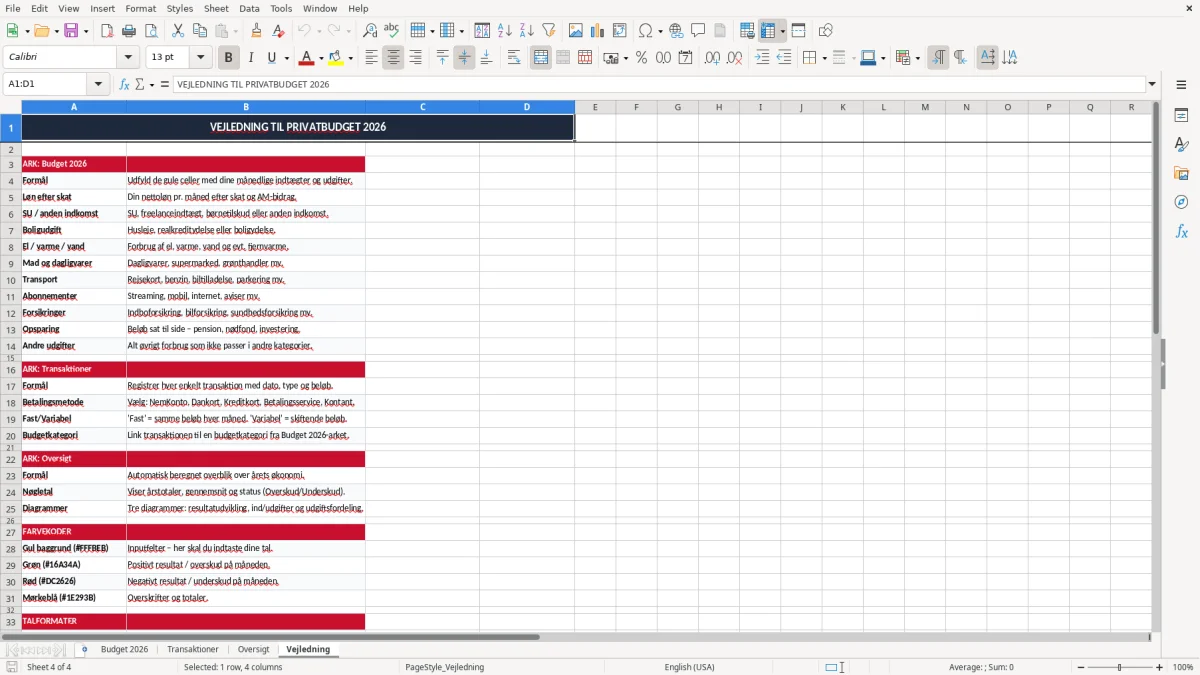Image resolution: width=1200 pixels, height=675 pixels.
Task: Expand the font color palette arrow
Action: pos(321,58)
